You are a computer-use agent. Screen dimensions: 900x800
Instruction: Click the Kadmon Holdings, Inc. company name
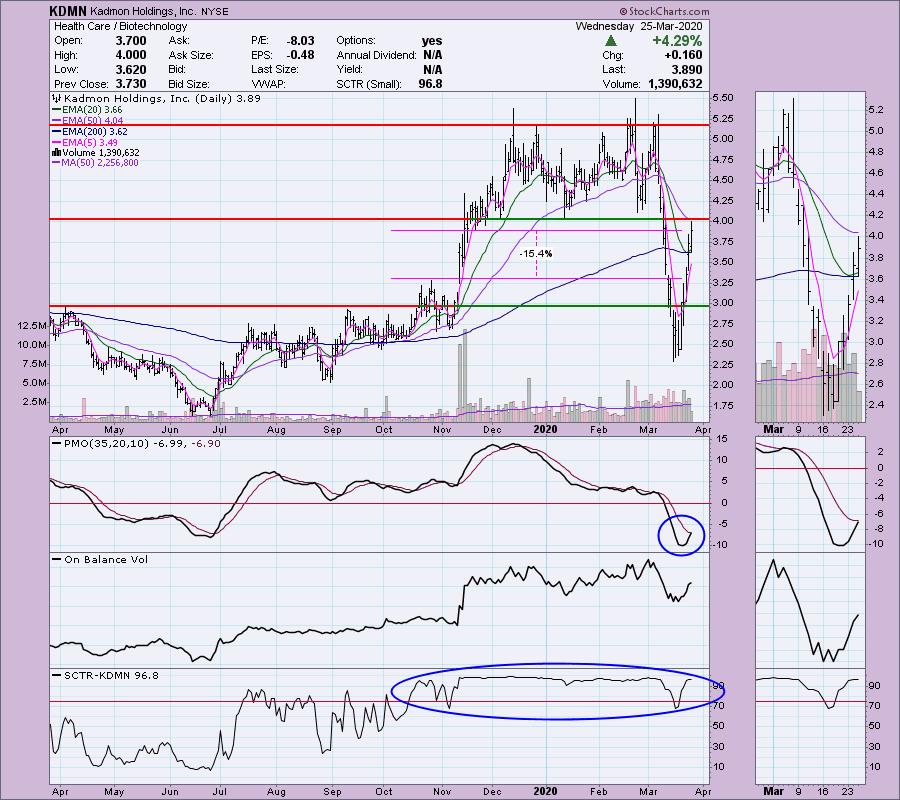click(143, 11)
